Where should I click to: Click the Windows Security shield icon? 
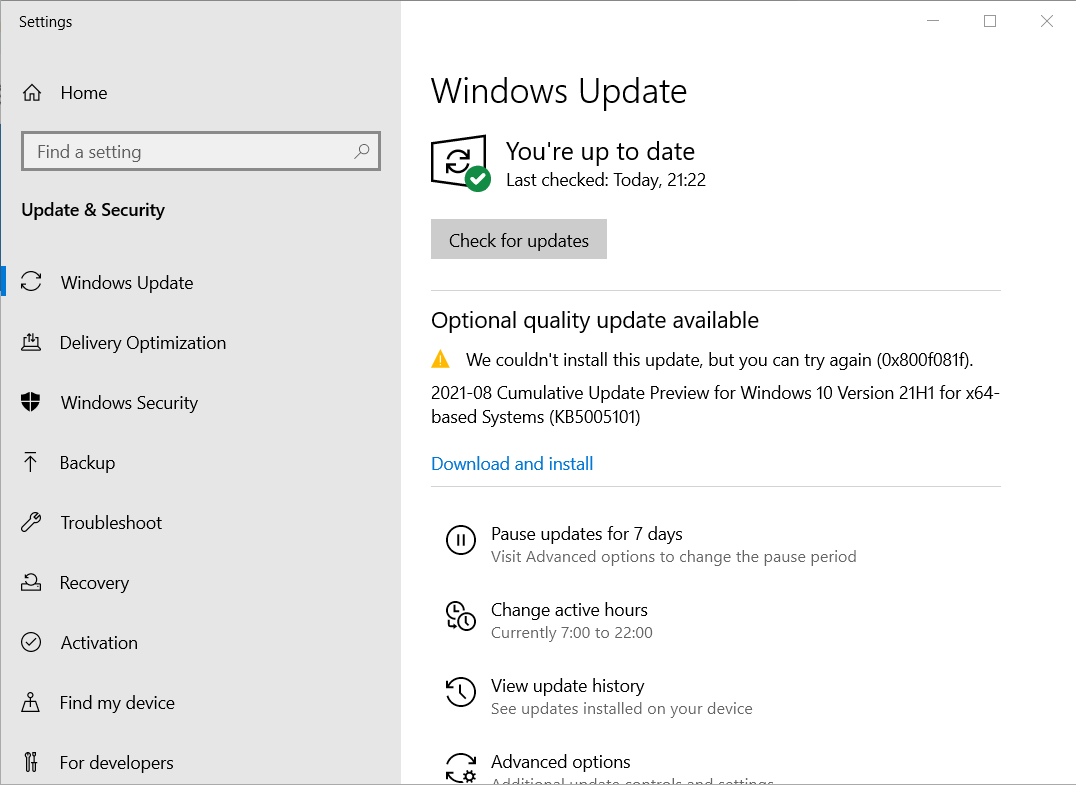[31, 402]
